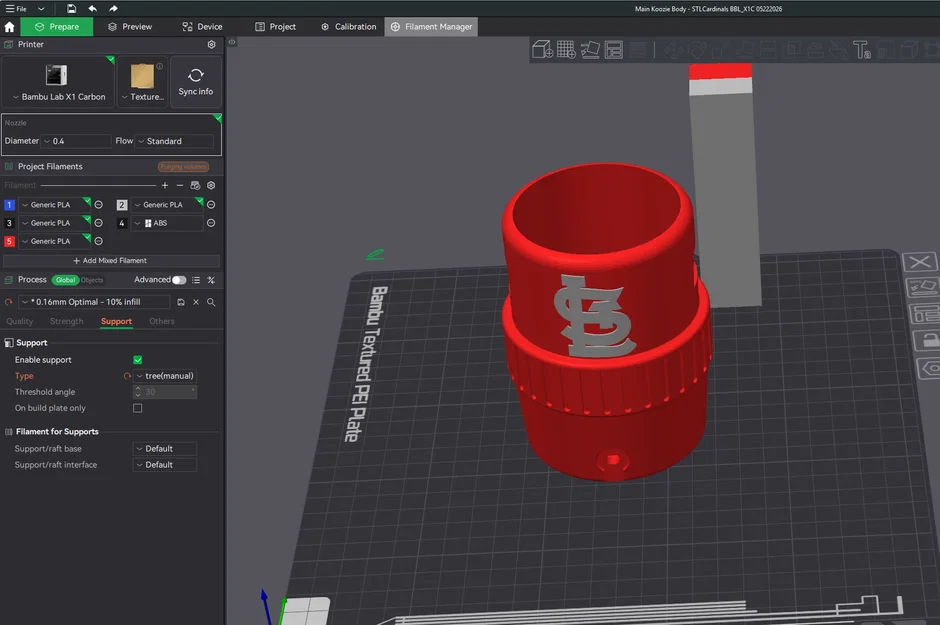The width and height of the screenshot is (940, 625).
Task: Delete filament 5 with its circled minus
Action: coord(98,241)
